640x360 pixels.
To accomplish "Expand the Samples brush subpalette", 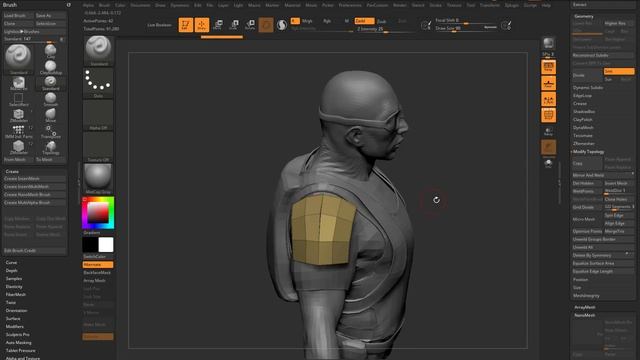I will click(x=14, y=279).
